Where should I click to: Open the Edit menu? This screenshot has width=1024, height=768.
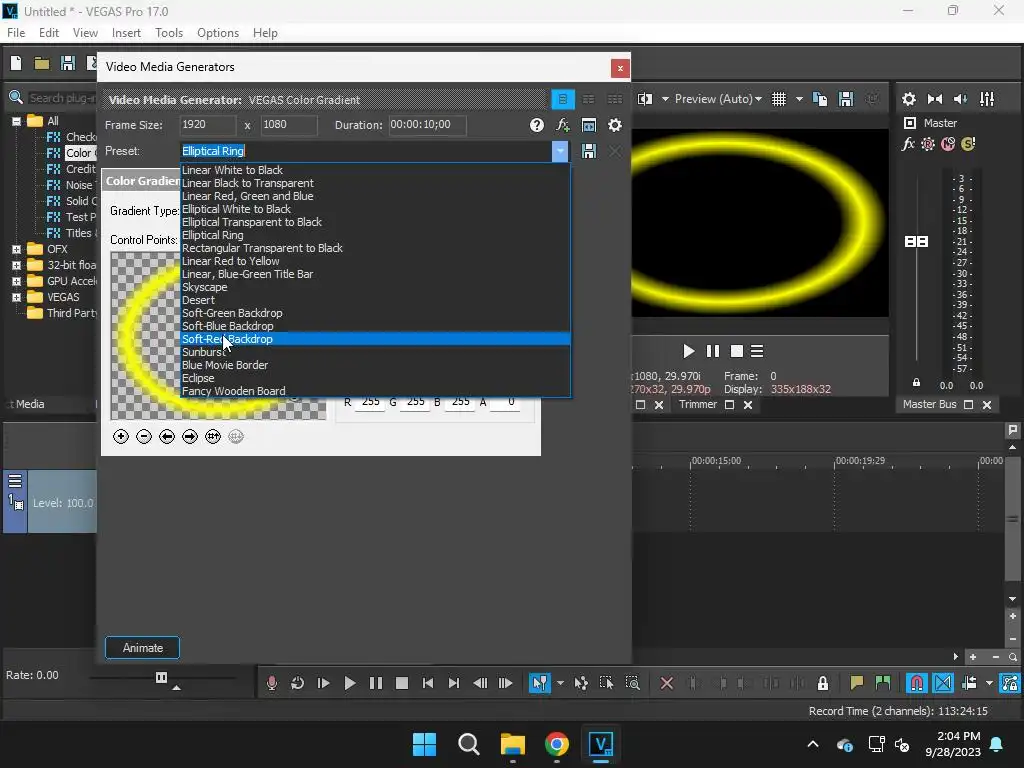[x=49, y=33]
